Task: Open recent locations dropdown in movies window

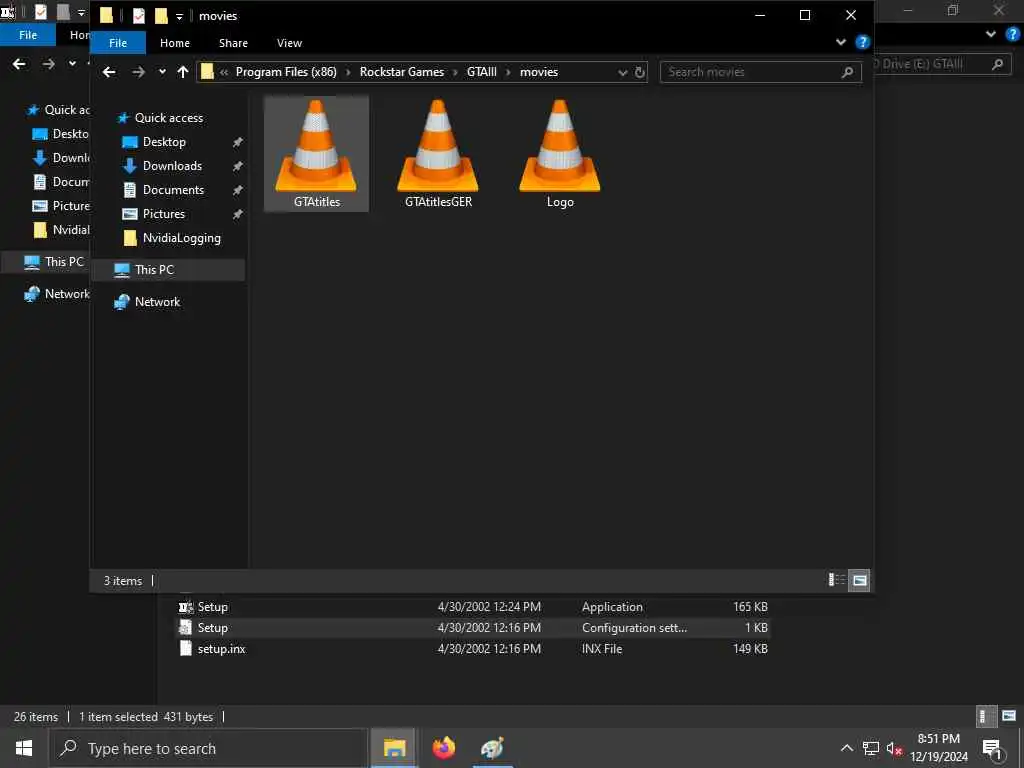Action: 162,72
